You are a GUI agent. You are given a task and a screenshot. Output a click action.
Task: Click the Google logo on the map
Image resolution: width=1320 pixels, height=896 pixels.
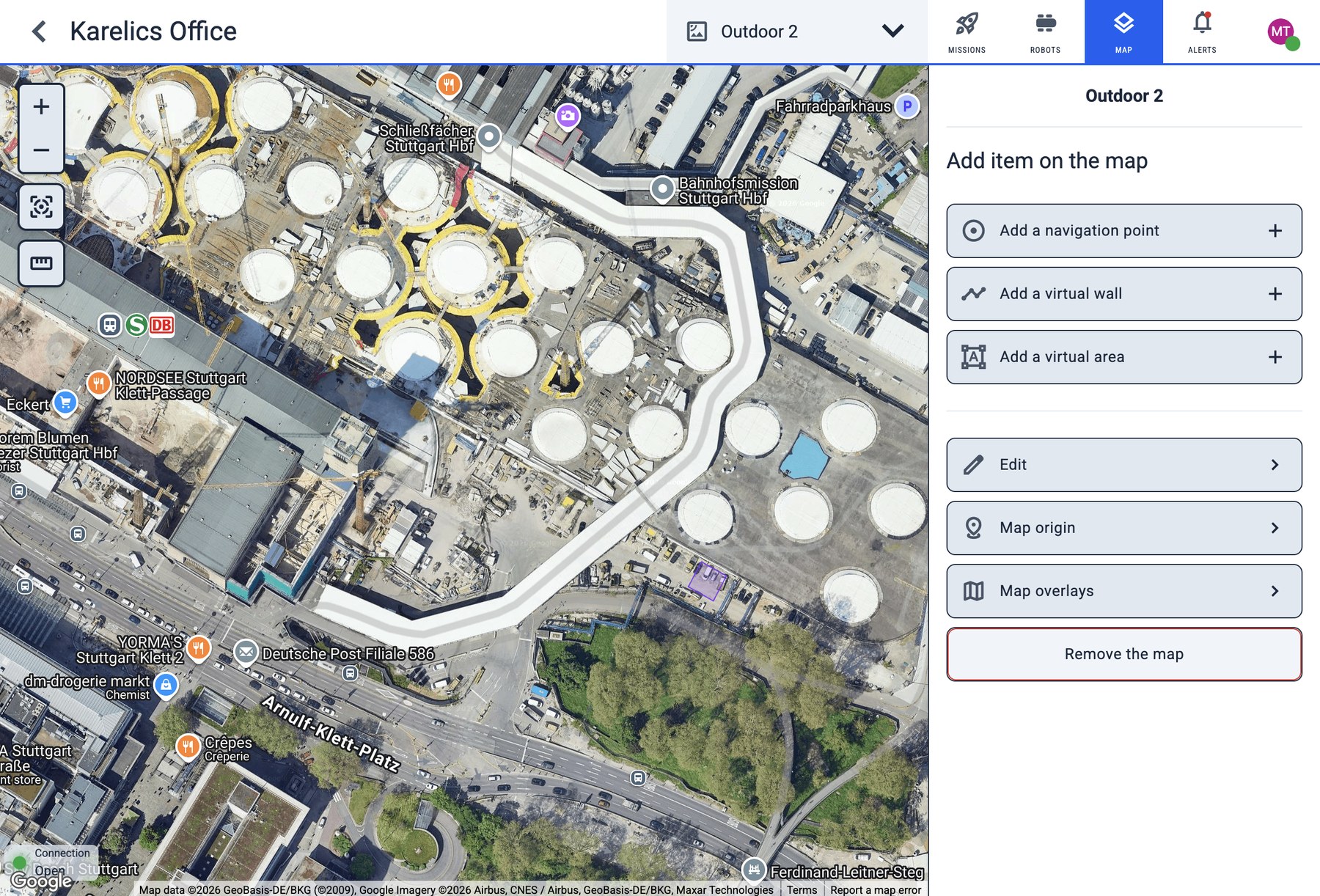41,881
